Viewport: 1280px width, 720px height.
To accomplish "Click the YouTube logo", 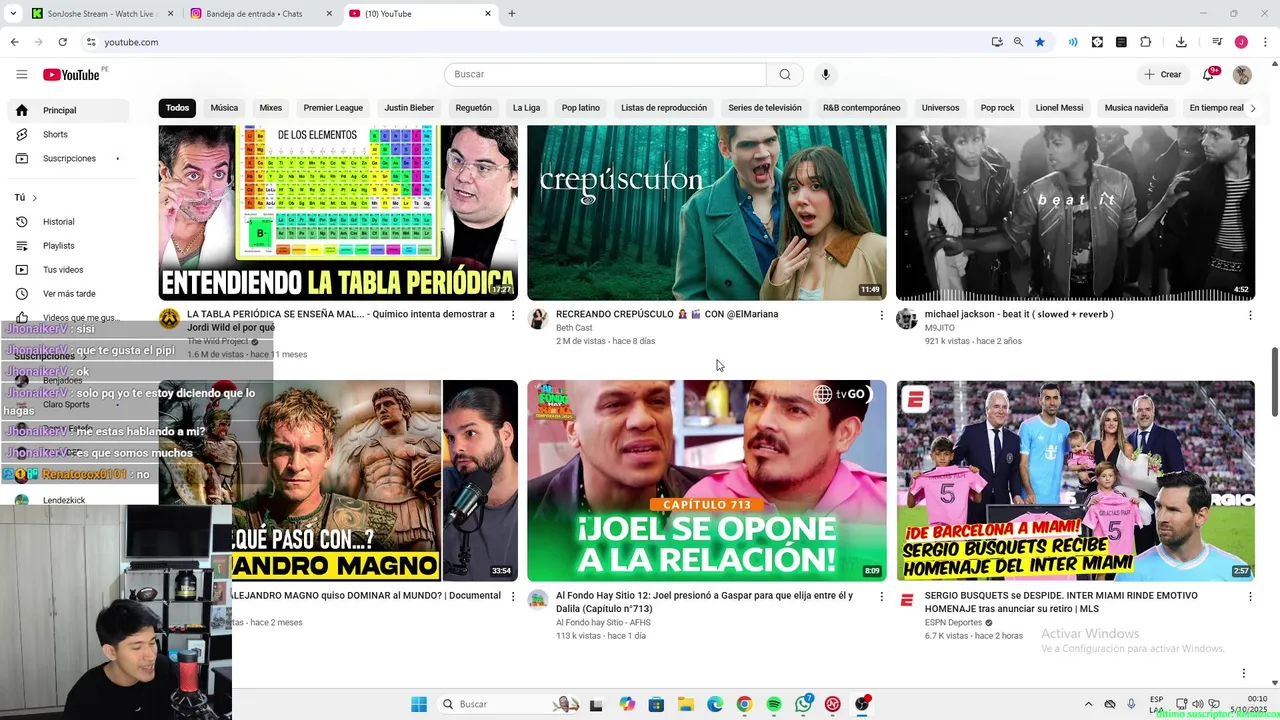I will 71,75.
